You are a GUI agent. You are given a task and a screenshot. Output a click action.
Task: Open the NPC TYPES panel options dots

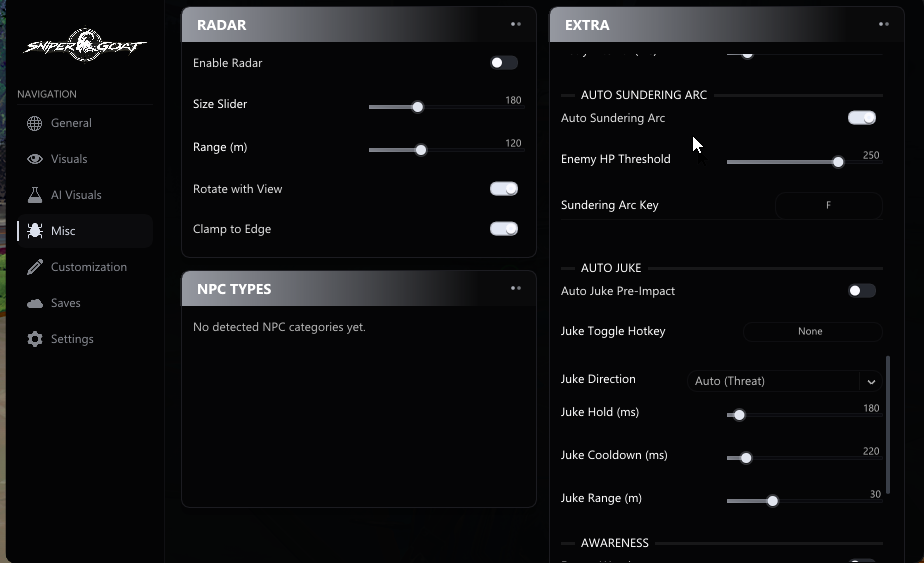coord(516,288)
